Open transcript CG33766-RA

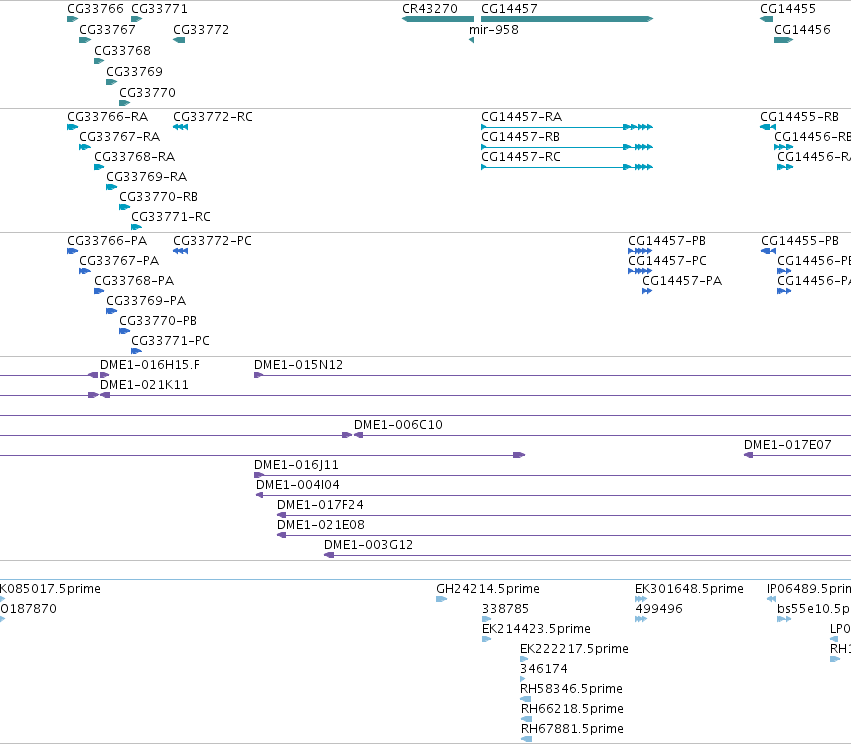(107, 117)
